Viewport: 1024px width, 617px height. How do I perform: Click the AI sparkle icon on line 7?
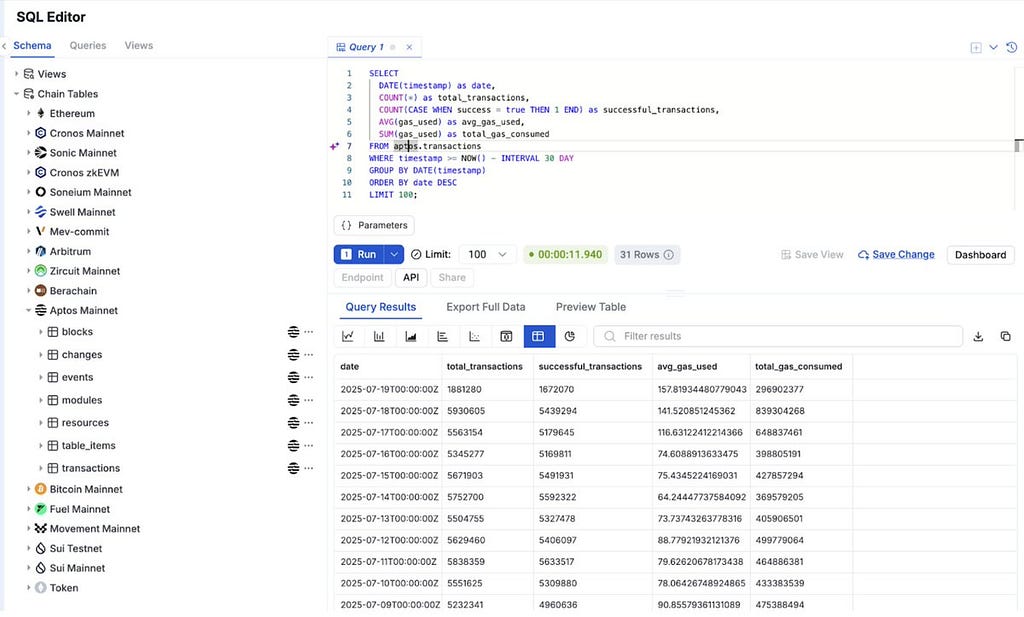pos(334,146)
